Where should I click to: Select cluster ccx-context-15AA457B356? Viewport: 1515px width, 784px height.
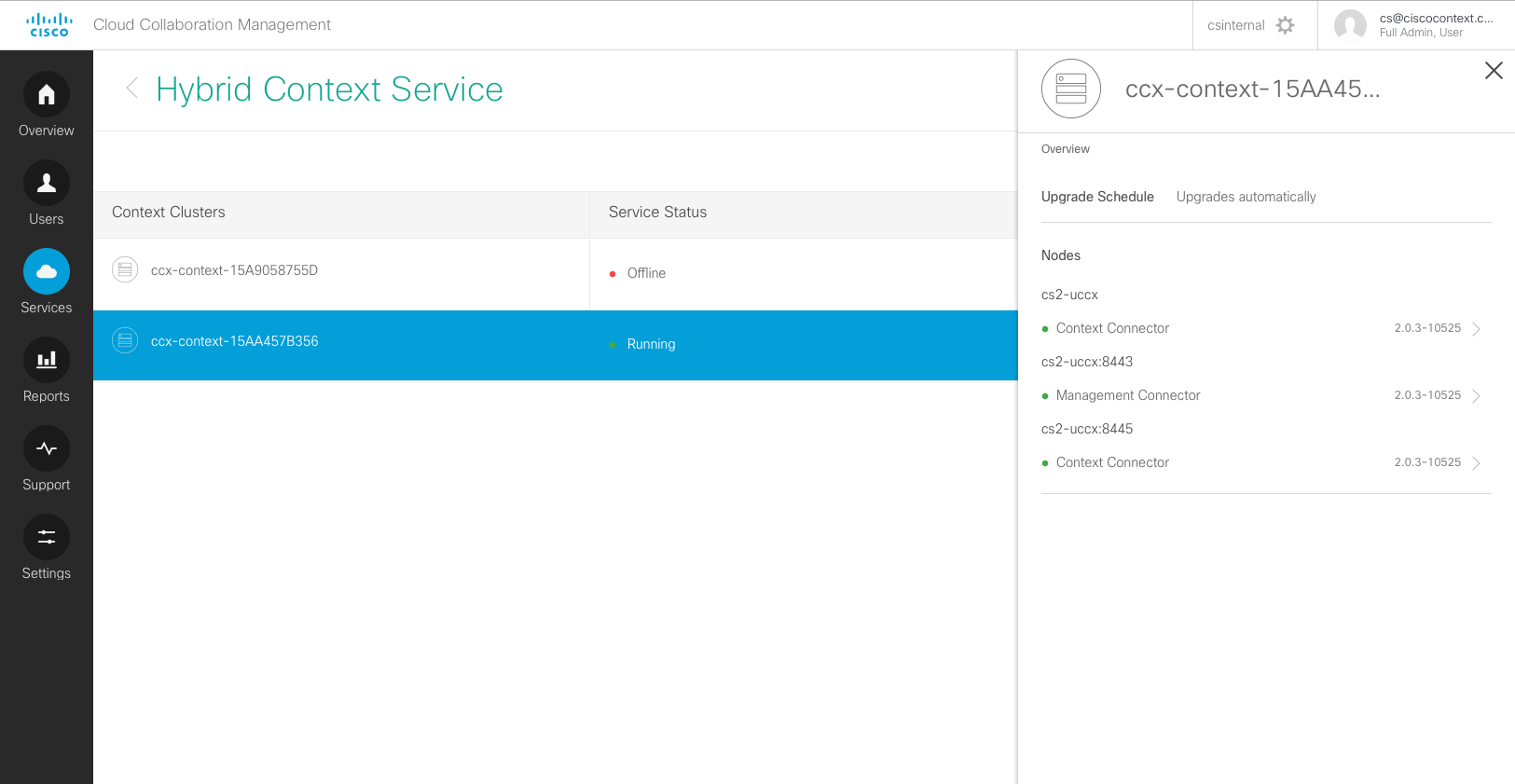tap(235, 341)
